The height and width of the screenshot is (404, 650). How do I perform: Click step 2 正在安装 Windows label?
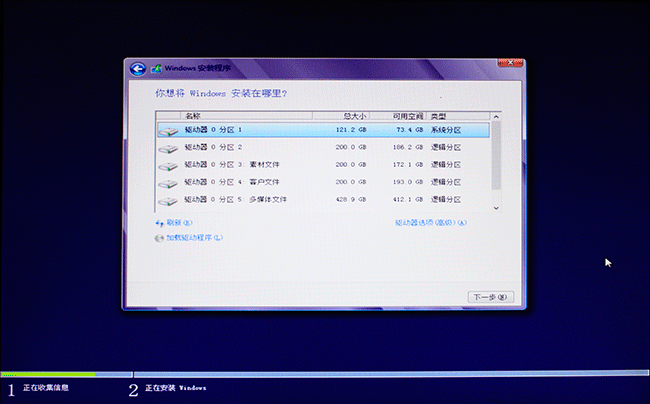point(175,388)
